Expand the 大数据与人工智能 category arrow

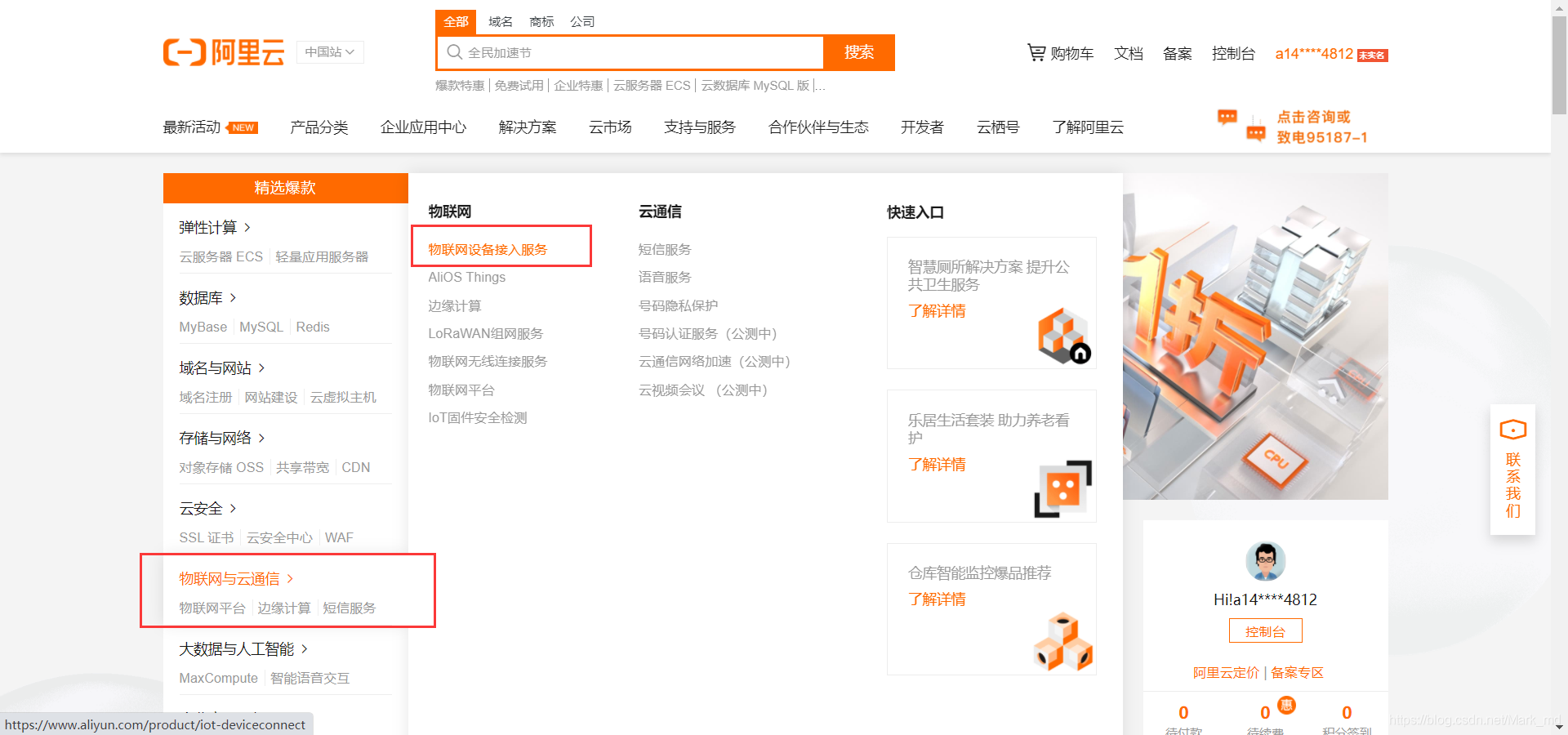305,648
